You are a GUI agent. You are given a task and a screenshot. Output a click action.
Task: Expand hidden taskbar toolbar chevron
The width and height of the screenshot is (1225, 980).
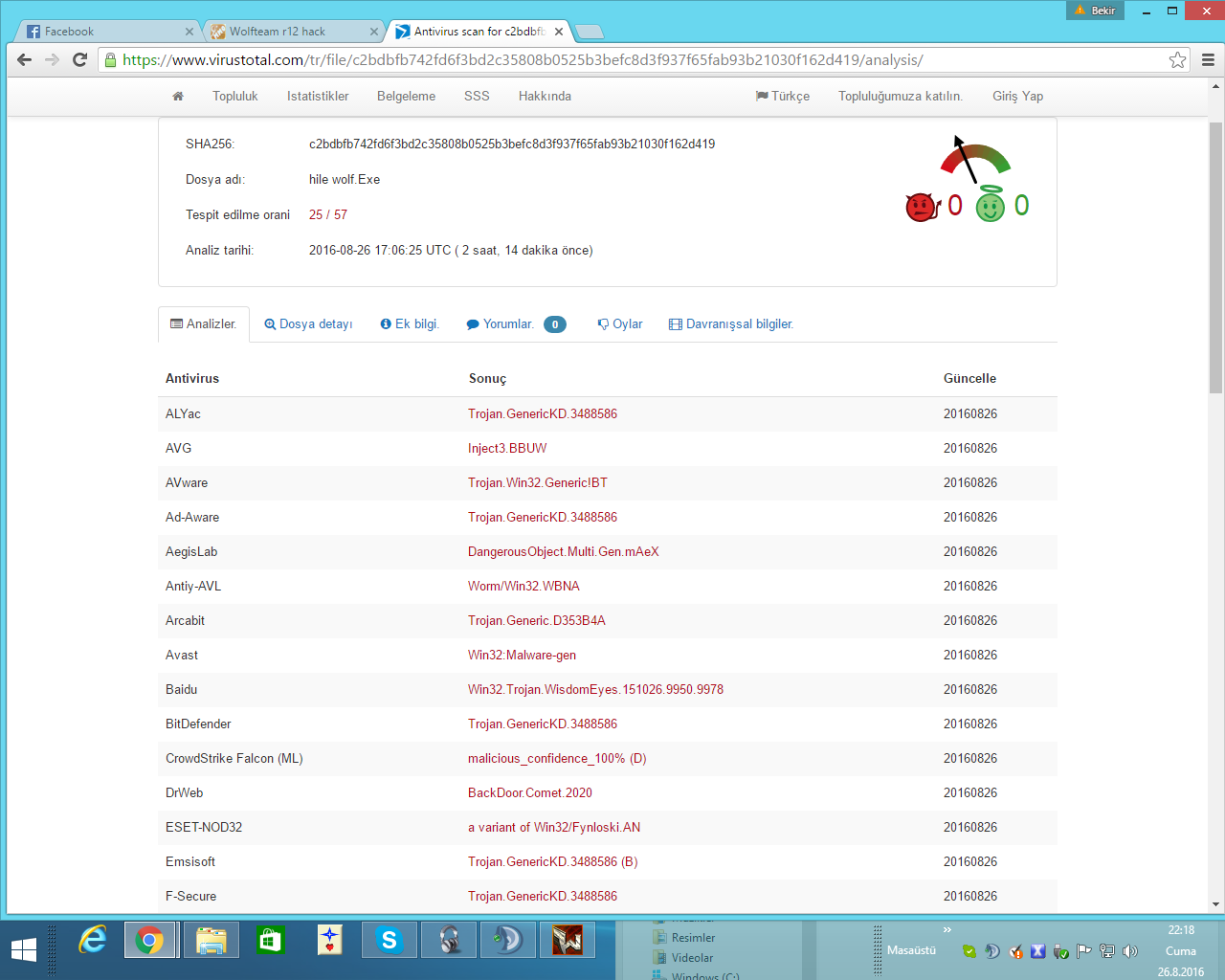pos(947,929)
